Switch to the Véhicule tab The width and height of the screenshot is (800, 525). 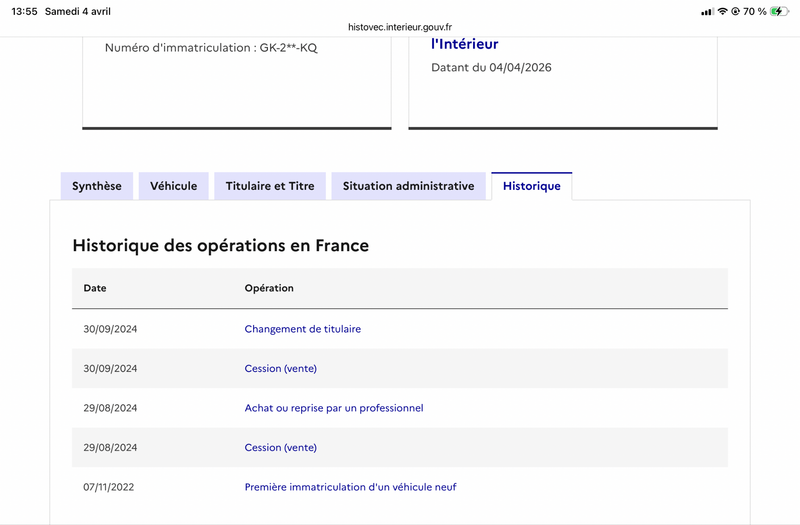pyautogui.click(x=174, y=186)
